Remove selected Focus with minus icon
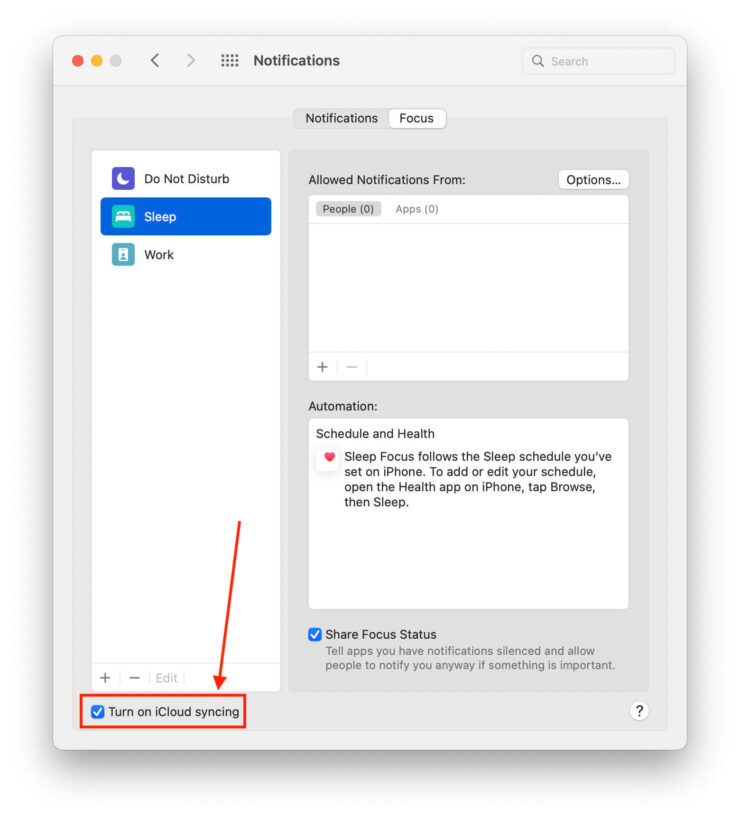 [134, 678]
